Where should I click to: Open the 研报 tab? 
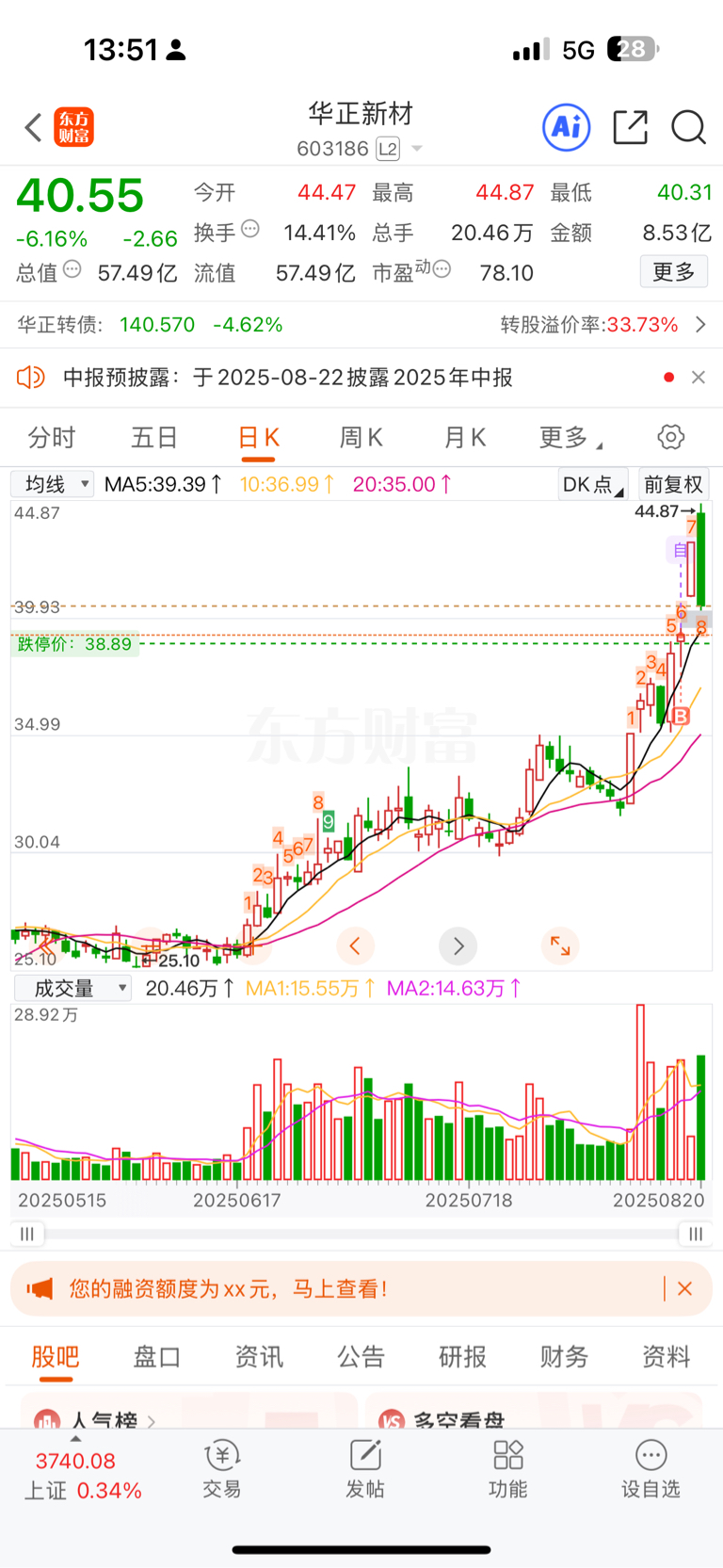tap(463, 1356)
